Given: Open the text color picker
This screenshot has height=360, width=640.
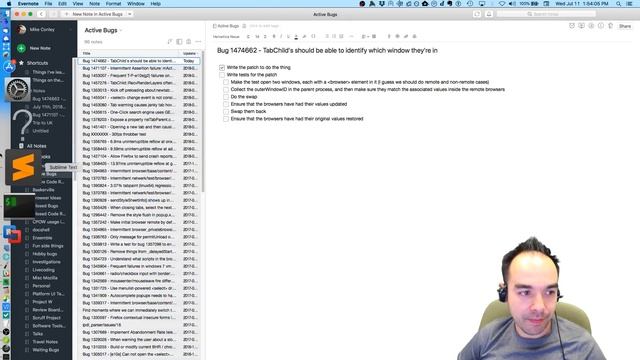Looking at the screenshot, I should [x=296, y=36].
